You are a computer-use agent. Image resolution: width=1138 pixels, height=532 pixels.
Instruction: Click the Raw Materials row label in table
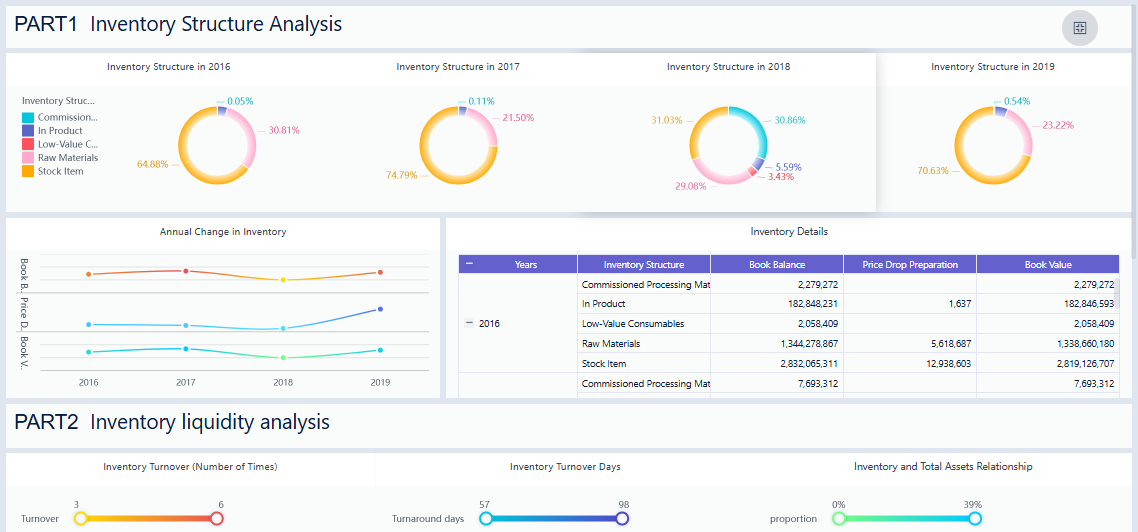point(611,343)
